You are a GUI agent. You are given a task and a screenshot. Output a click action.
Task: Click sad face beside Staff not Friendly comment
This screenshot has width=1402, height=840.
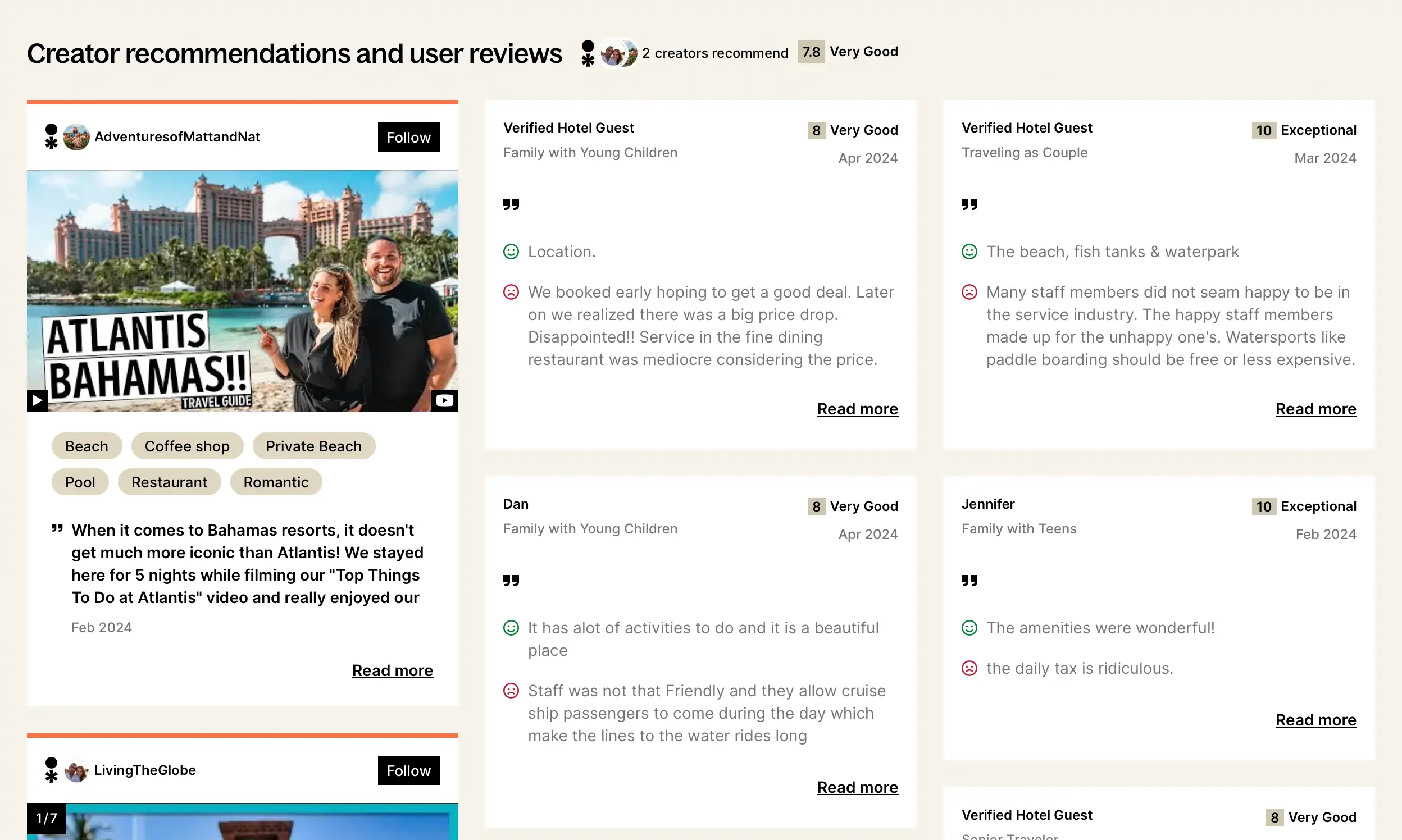coord(511,691)
